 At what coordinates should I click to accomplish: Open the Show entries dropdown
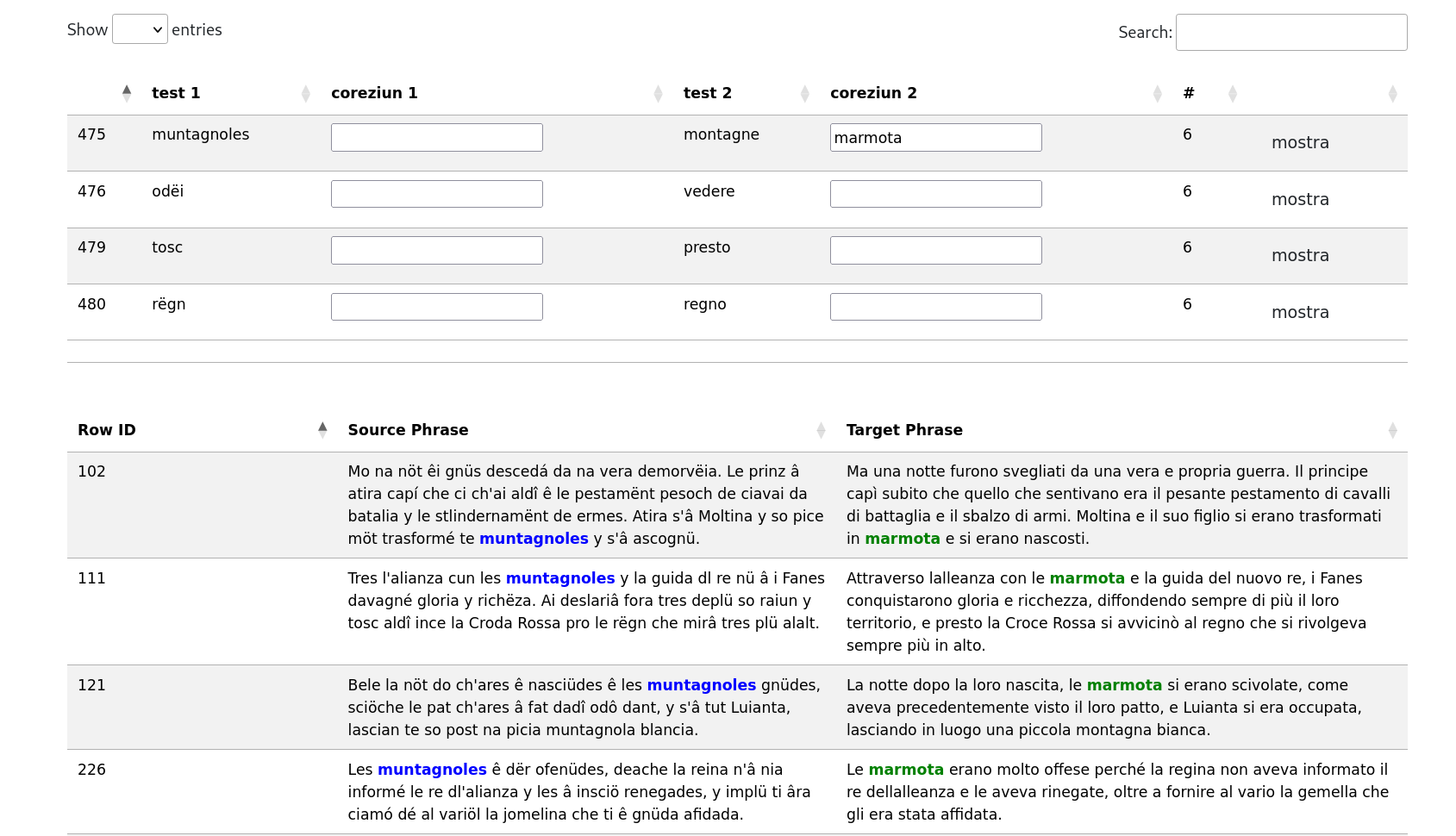coord(140,29)
